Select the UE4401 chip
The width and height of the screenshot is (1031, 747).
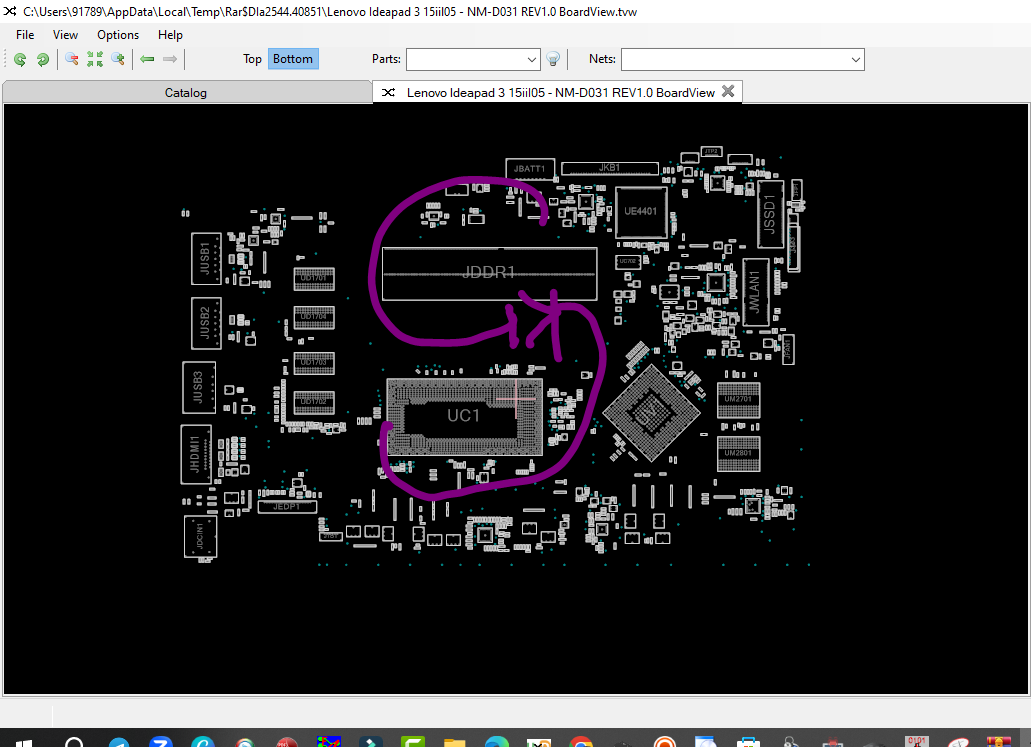tap(640, 211)
